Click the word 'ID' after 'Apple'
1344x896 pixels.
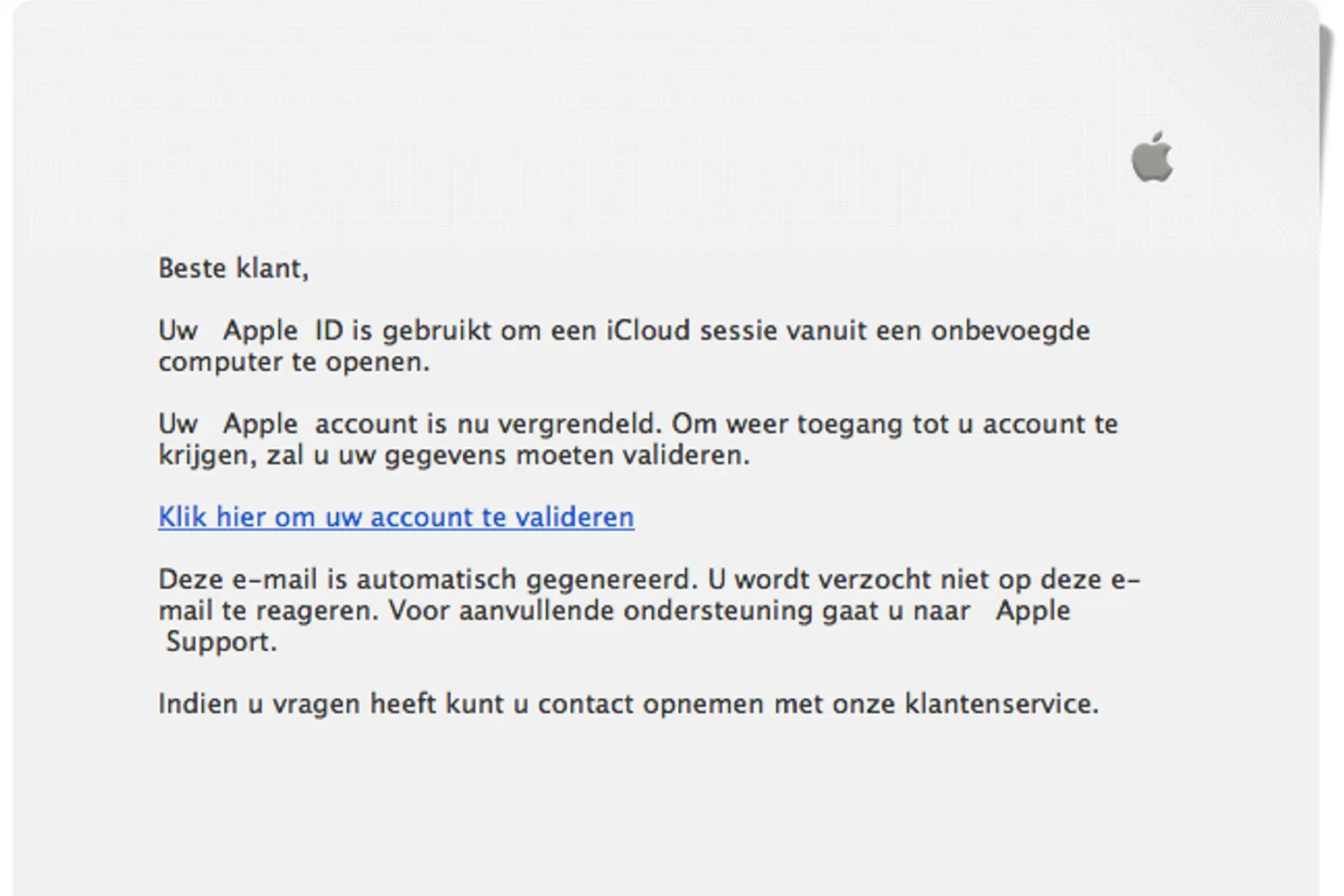(x=329, y=331)
